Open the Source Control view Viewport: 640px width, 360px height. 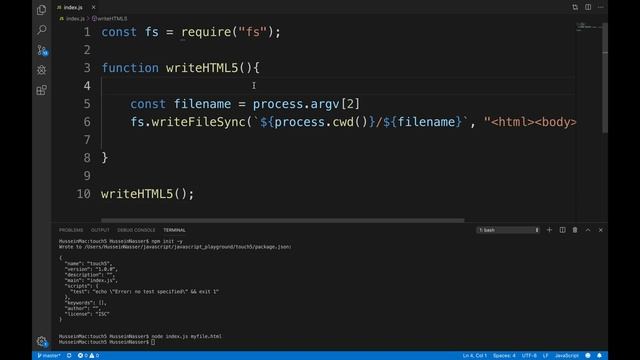[41, 50]
